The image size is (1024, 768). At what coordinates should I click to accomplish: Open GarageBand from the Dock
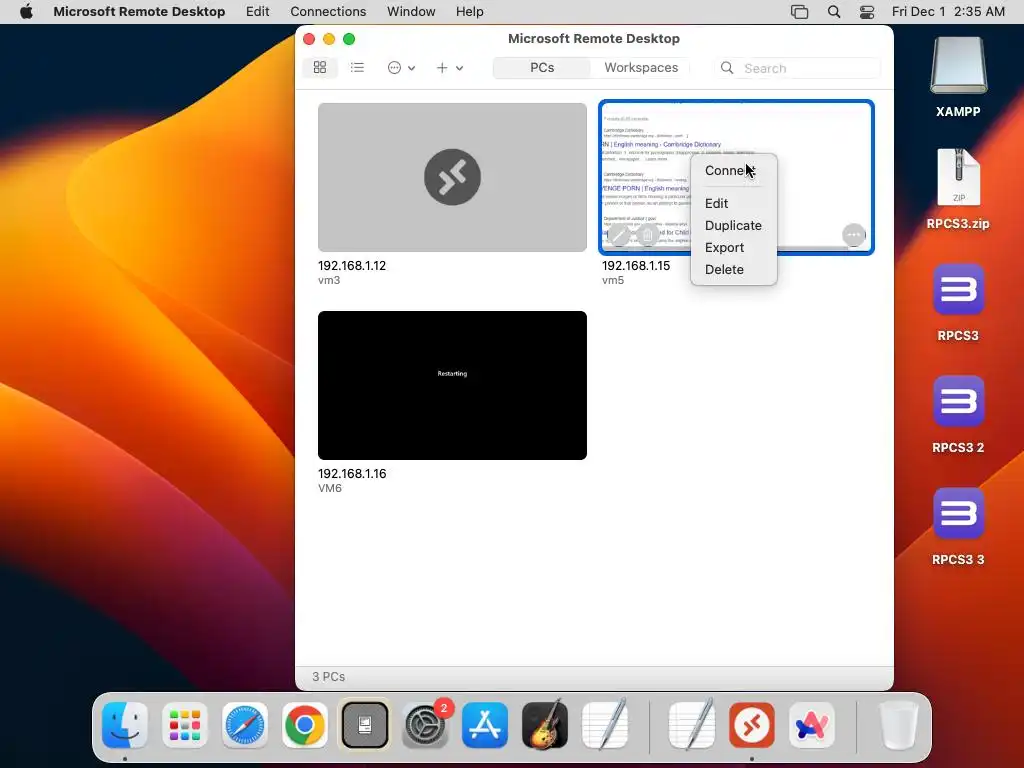(x=545, y=725)
